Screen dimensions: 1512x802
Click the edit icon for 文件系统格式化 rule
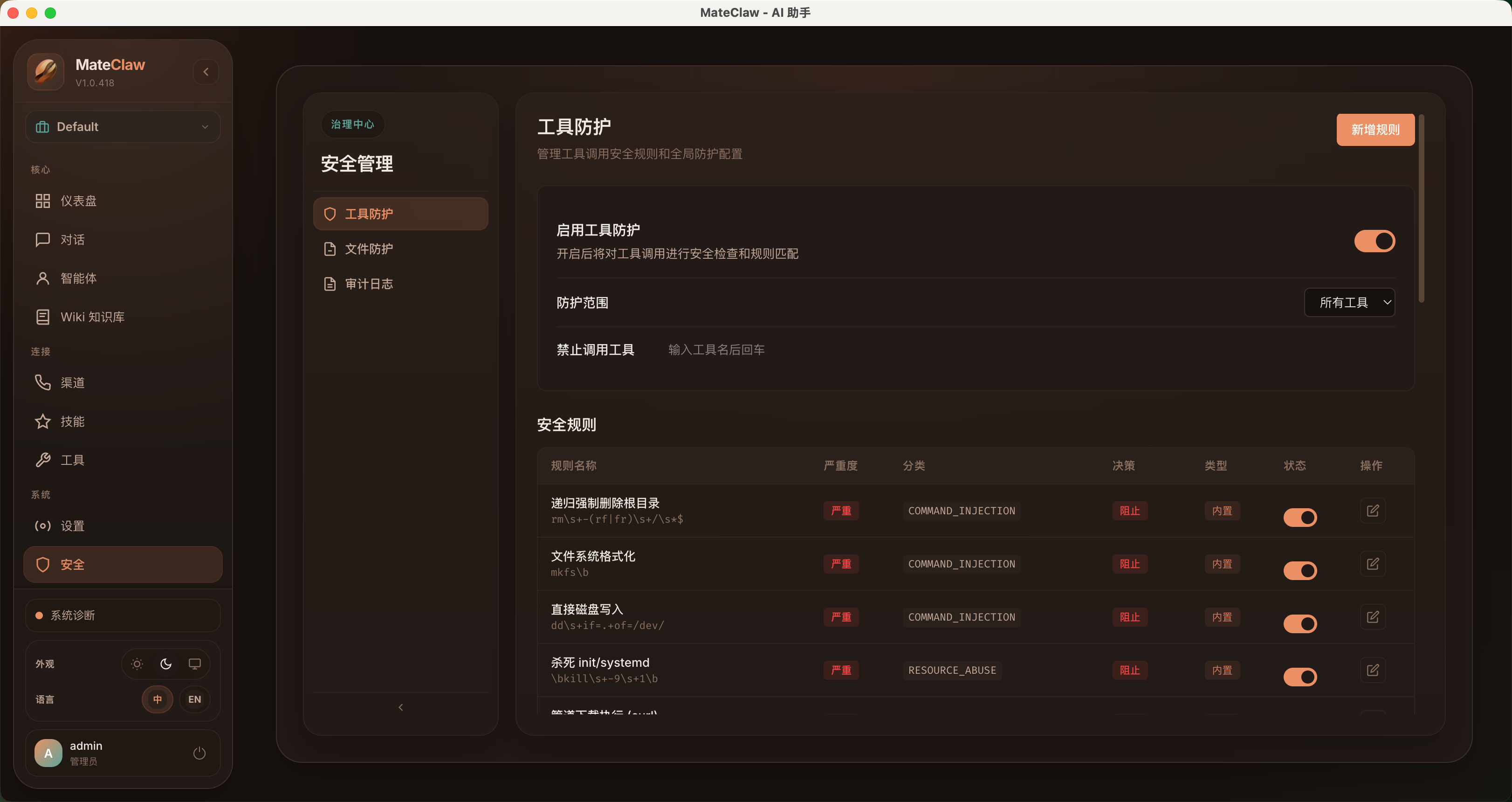coord(1372,564)
